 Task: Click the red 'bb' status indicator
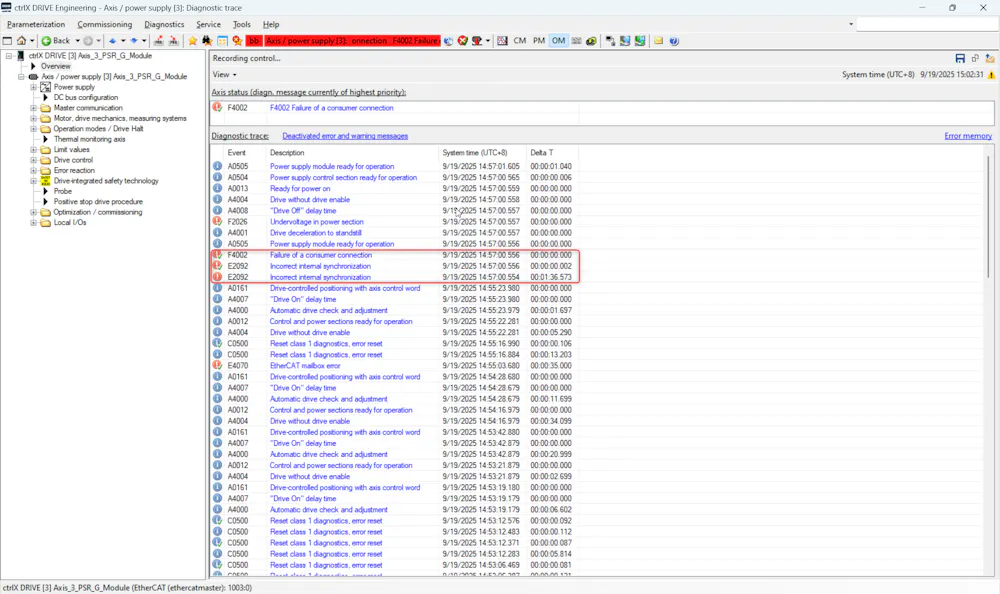[254, 41]
